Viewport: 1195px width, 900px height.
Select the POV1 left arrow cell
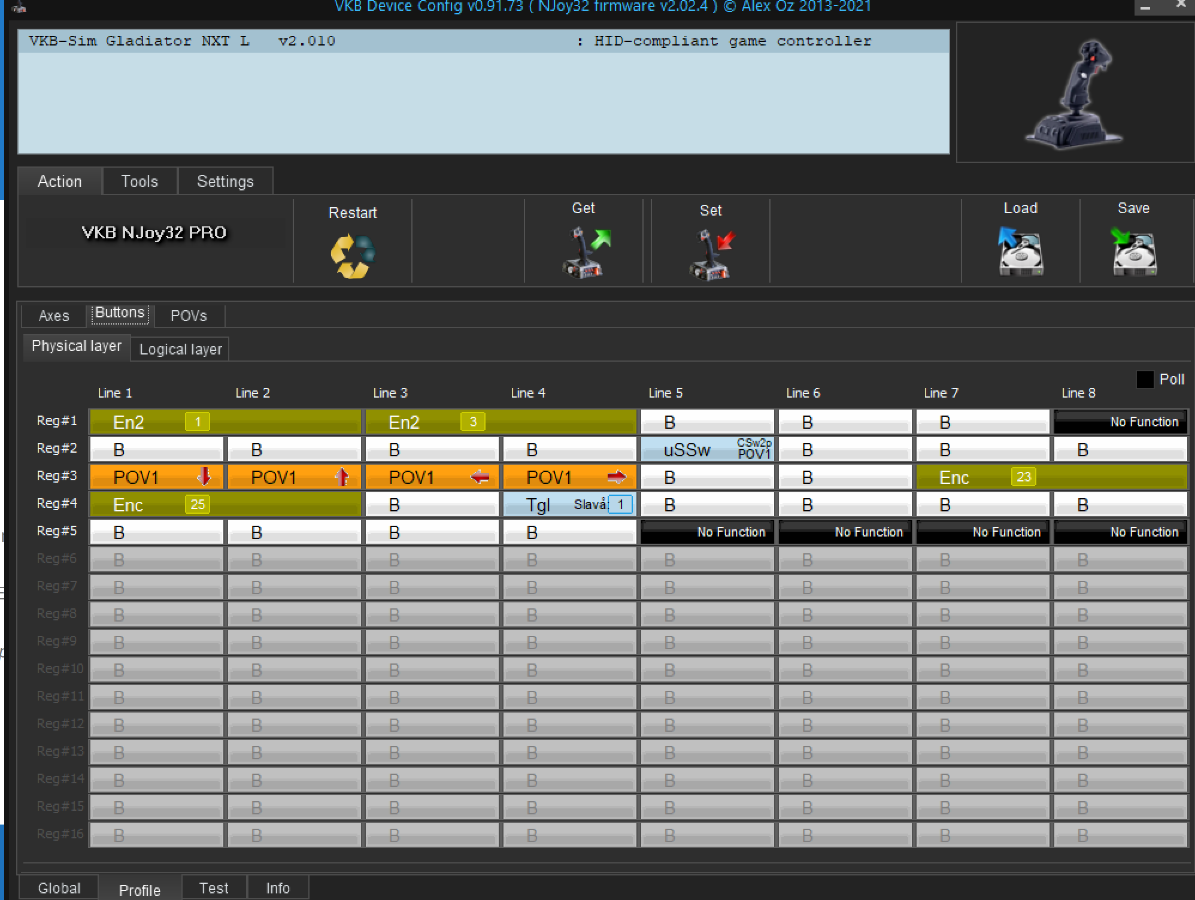point(432,478)
